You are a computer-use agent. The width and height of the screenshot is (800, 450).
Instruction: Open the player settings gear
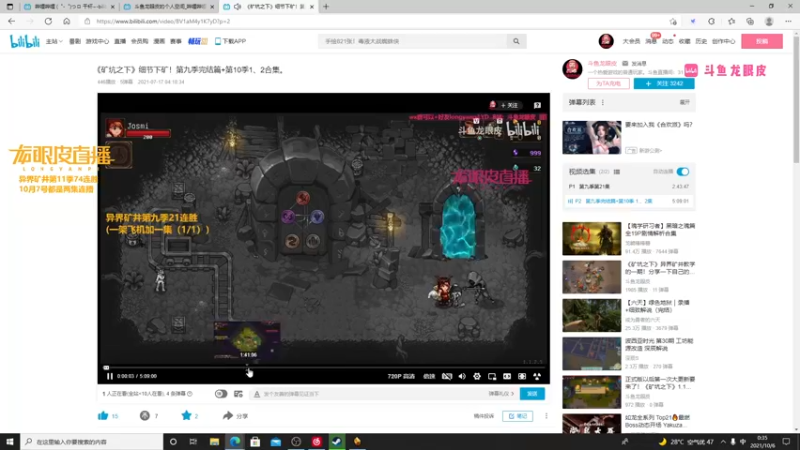[477, 376]
